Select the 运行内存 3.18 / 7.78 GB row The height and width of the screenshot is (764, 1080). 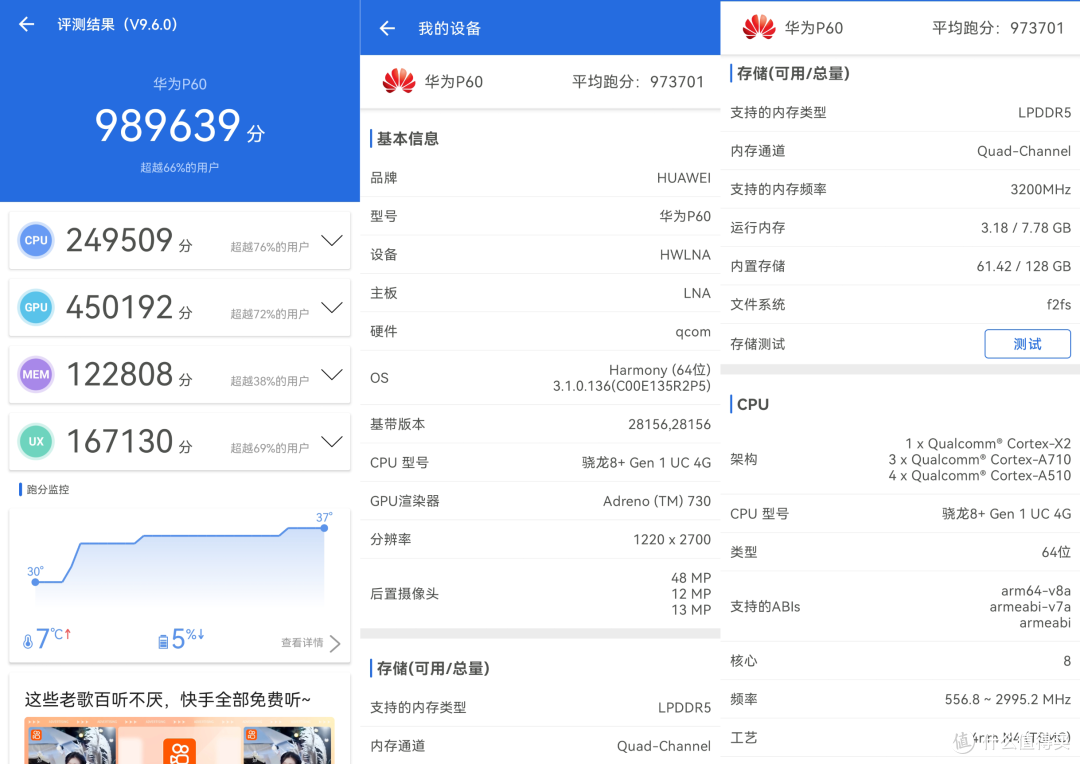900,228
